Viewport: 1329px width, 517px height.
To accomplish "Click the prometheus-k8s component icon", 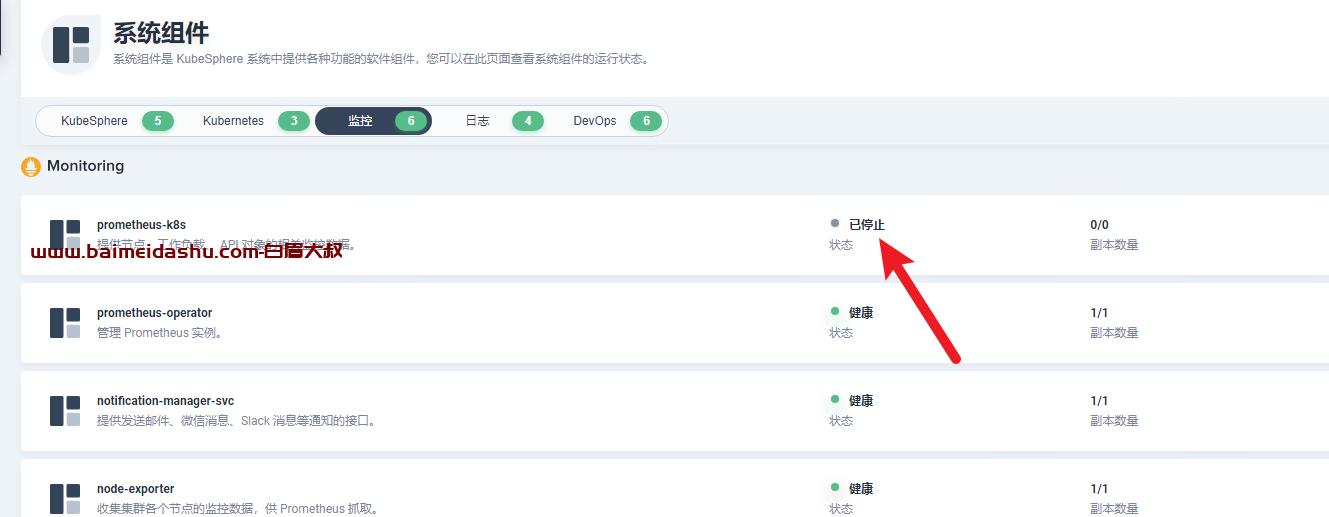I will [65, 234].
